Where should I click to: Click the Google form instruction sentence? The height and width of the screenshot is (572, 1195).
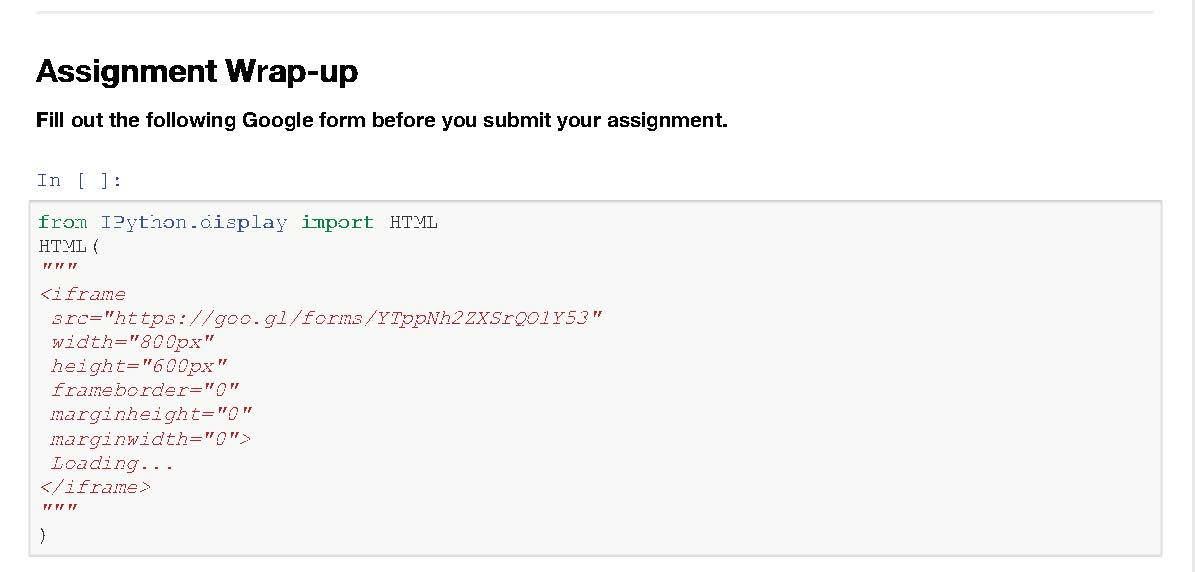pos(381,121)
